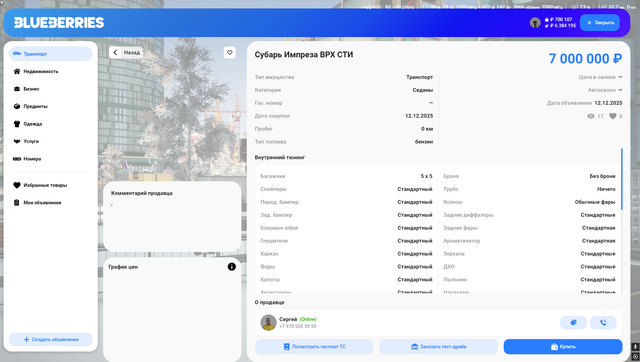Click seller Сергей avatar
Image resolution: width=640 pixels, height=362 pixels.
coord(269,323)
